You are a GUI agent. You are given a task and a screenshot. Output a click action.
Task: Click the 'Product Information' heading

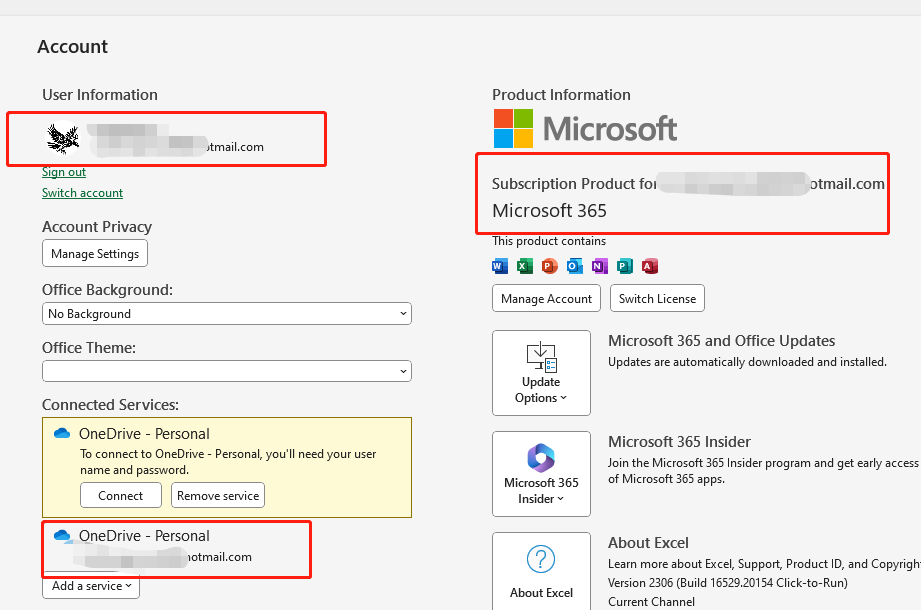pyautogui.click(x=561, y=95)
